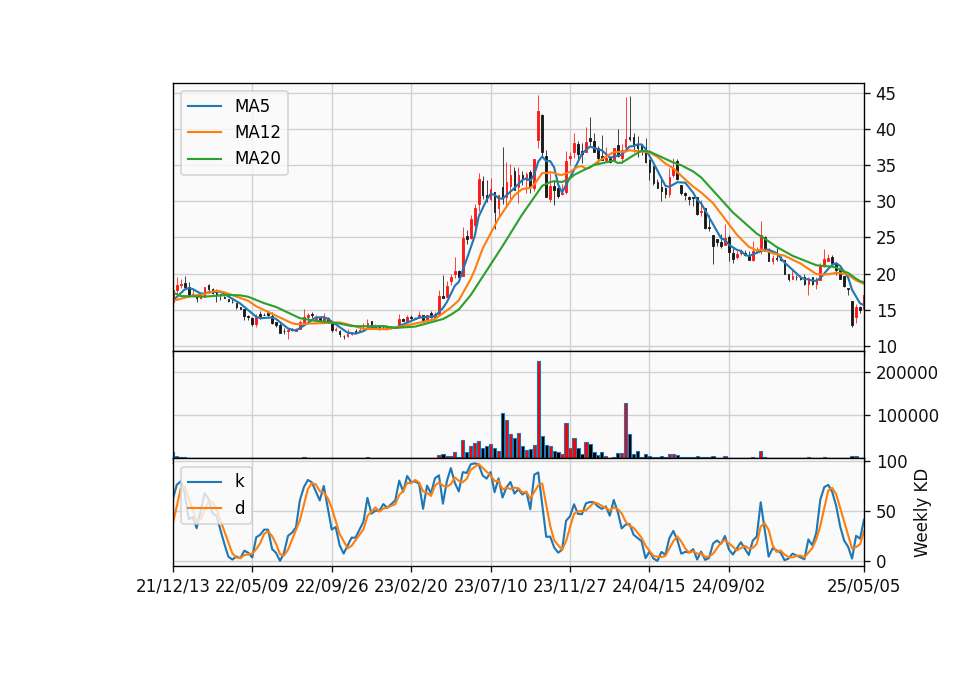Click the 23/02/20 date tick label
Viewport: 960px width, 690px height.
pos(411,586)
